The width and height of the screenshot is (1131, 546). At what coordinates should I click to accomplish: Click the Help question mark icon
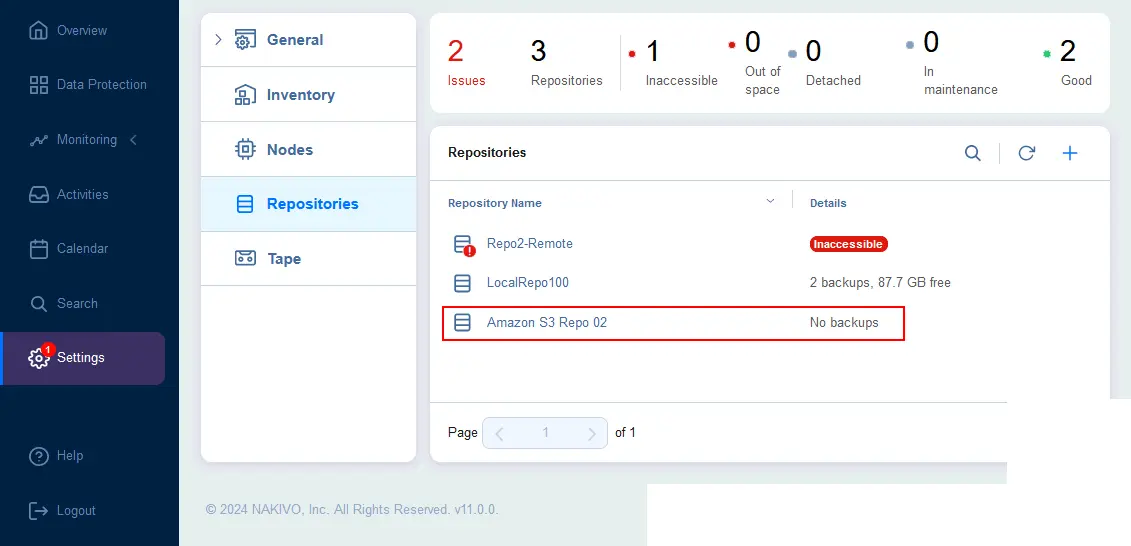38,456
